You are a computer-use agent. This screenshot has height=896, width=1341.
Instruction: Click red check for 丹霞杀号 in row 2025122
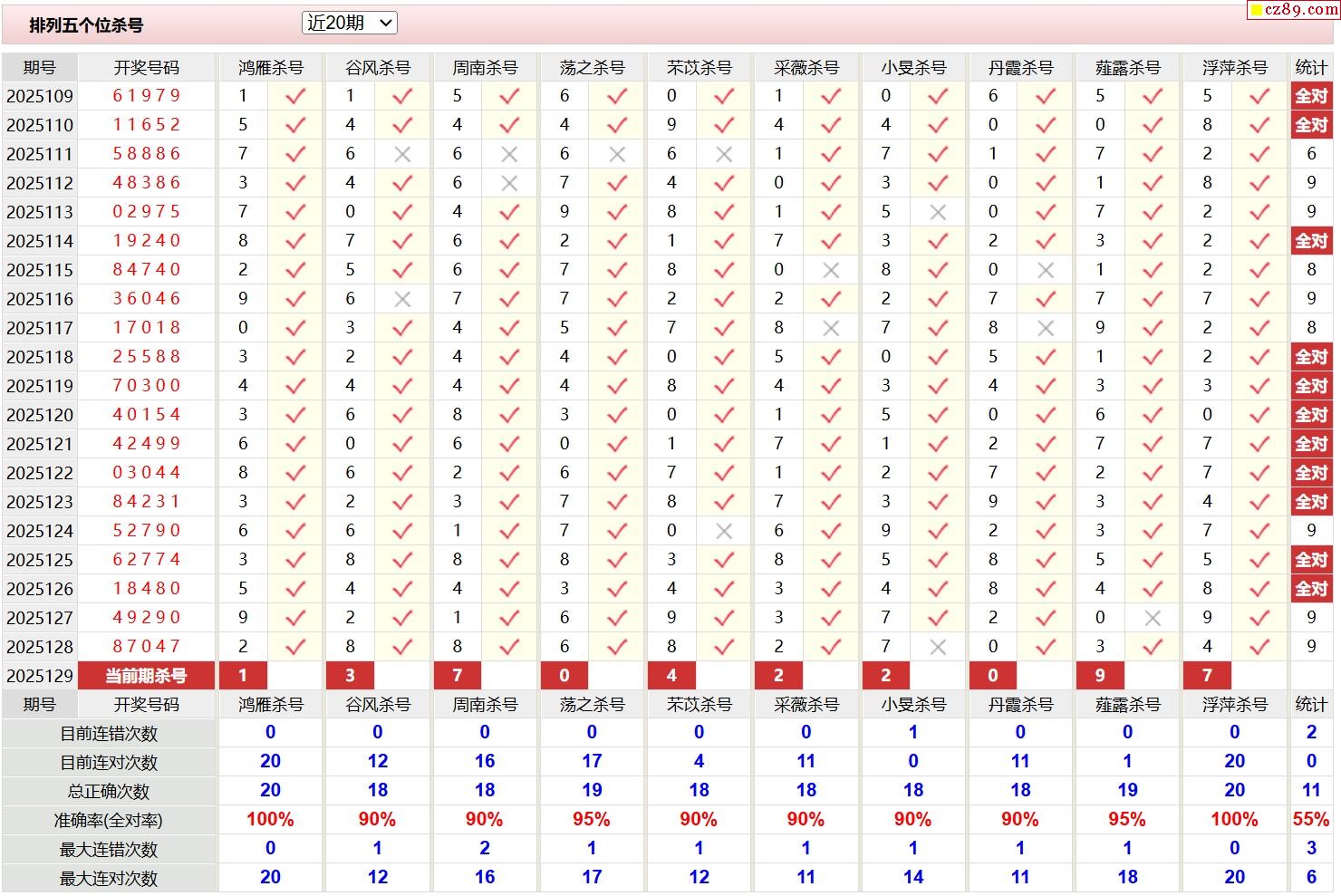pos(1046,473)
